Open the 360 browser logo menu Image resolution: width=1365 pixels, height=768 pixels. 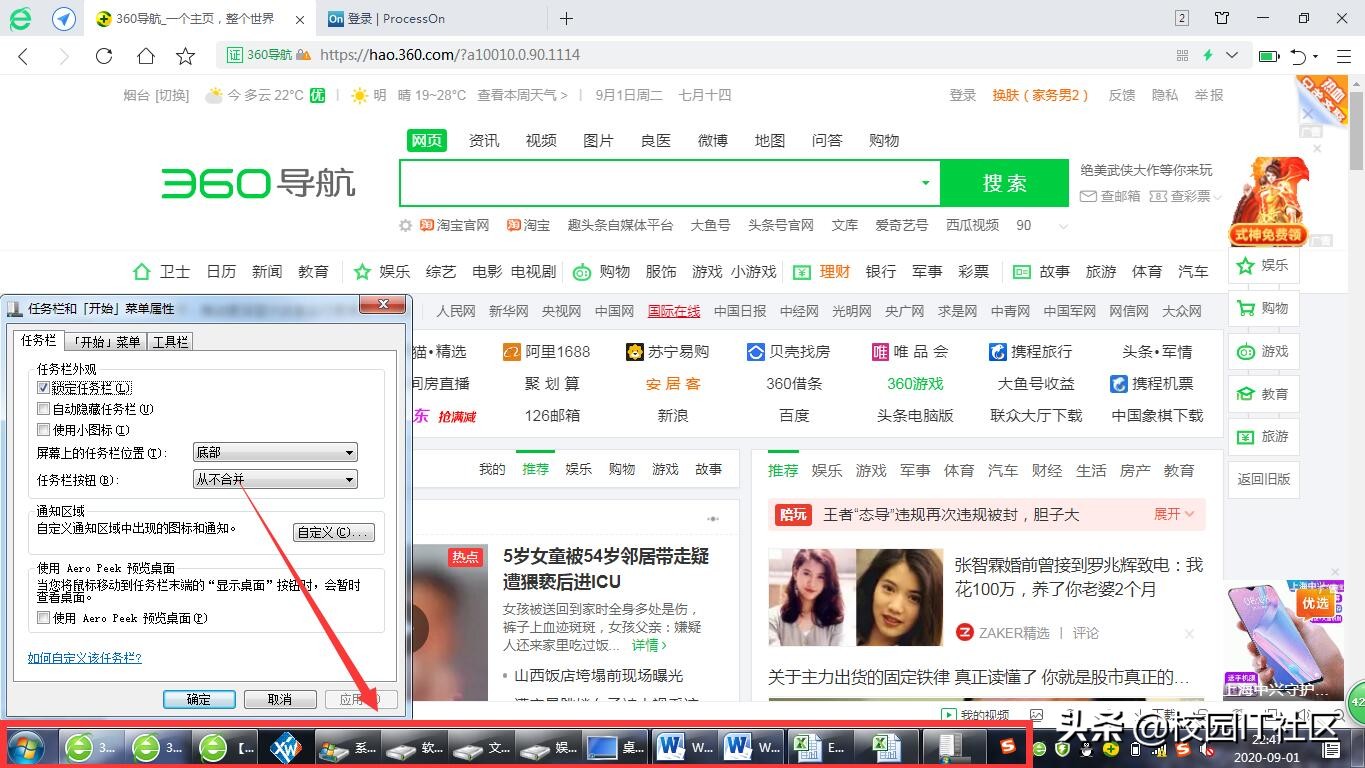pos(20,18)
